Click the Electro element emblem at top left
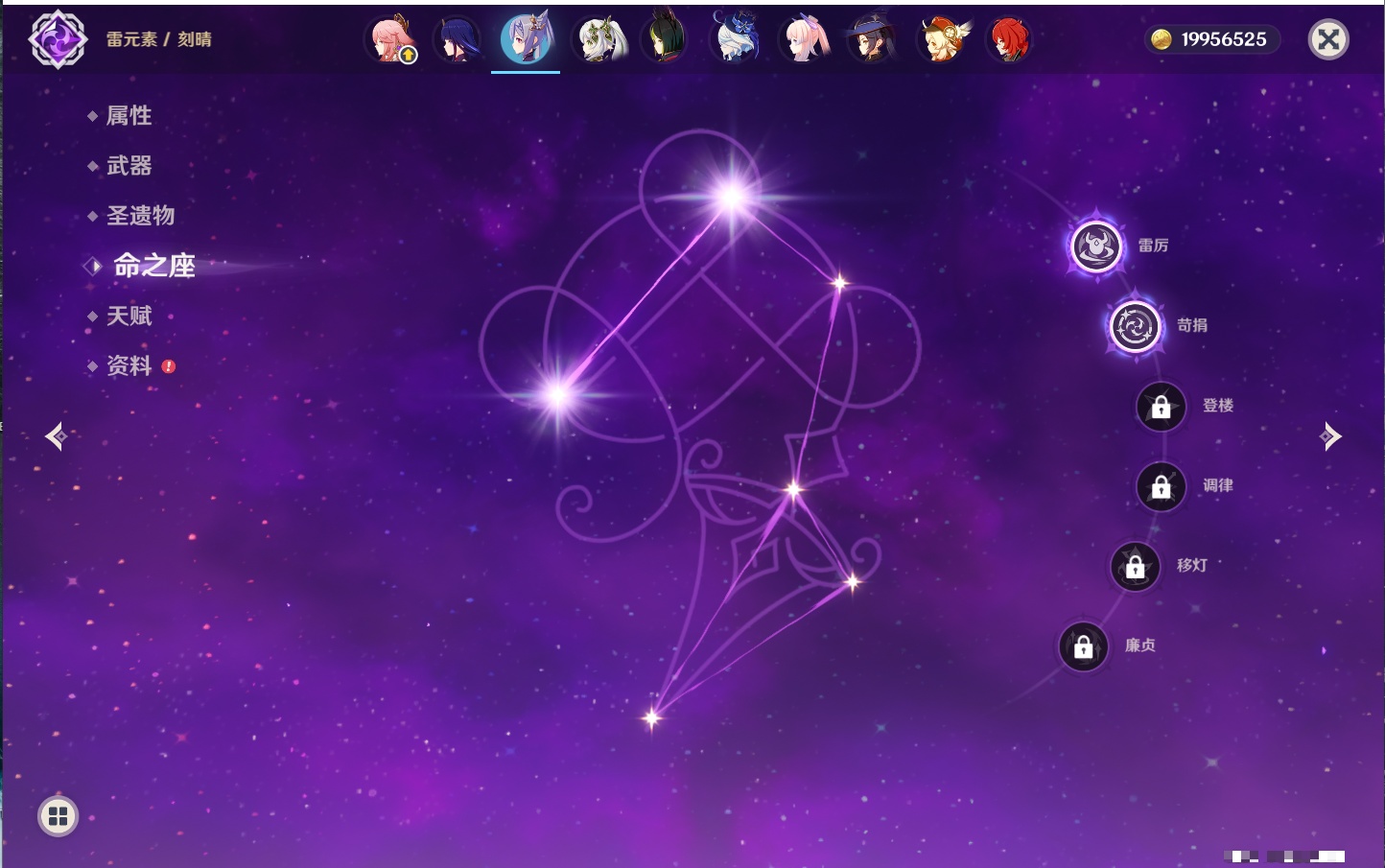 point(58,39)
